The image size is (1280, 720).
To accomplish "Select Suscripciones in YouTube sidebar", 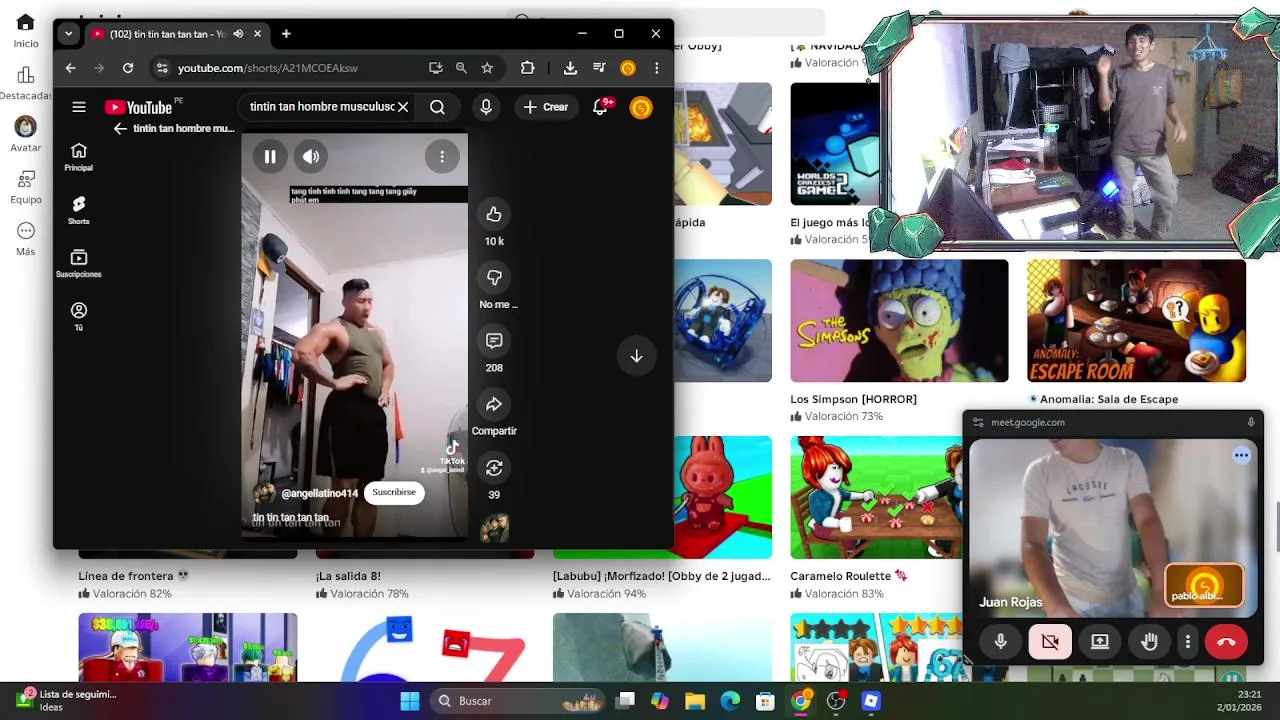I will point(79,263).
